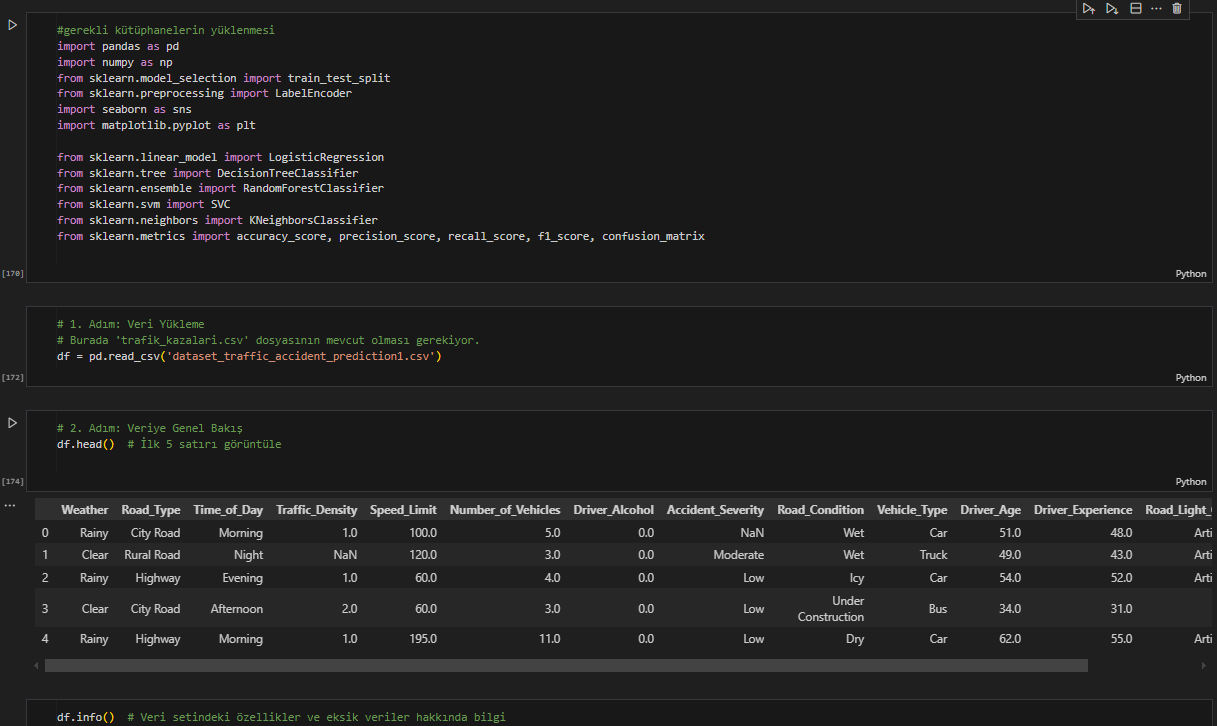This screenshot has width=1217, height=726.
Task: Select the 'Under Construction' road condition cell
Action: (830, 609)
